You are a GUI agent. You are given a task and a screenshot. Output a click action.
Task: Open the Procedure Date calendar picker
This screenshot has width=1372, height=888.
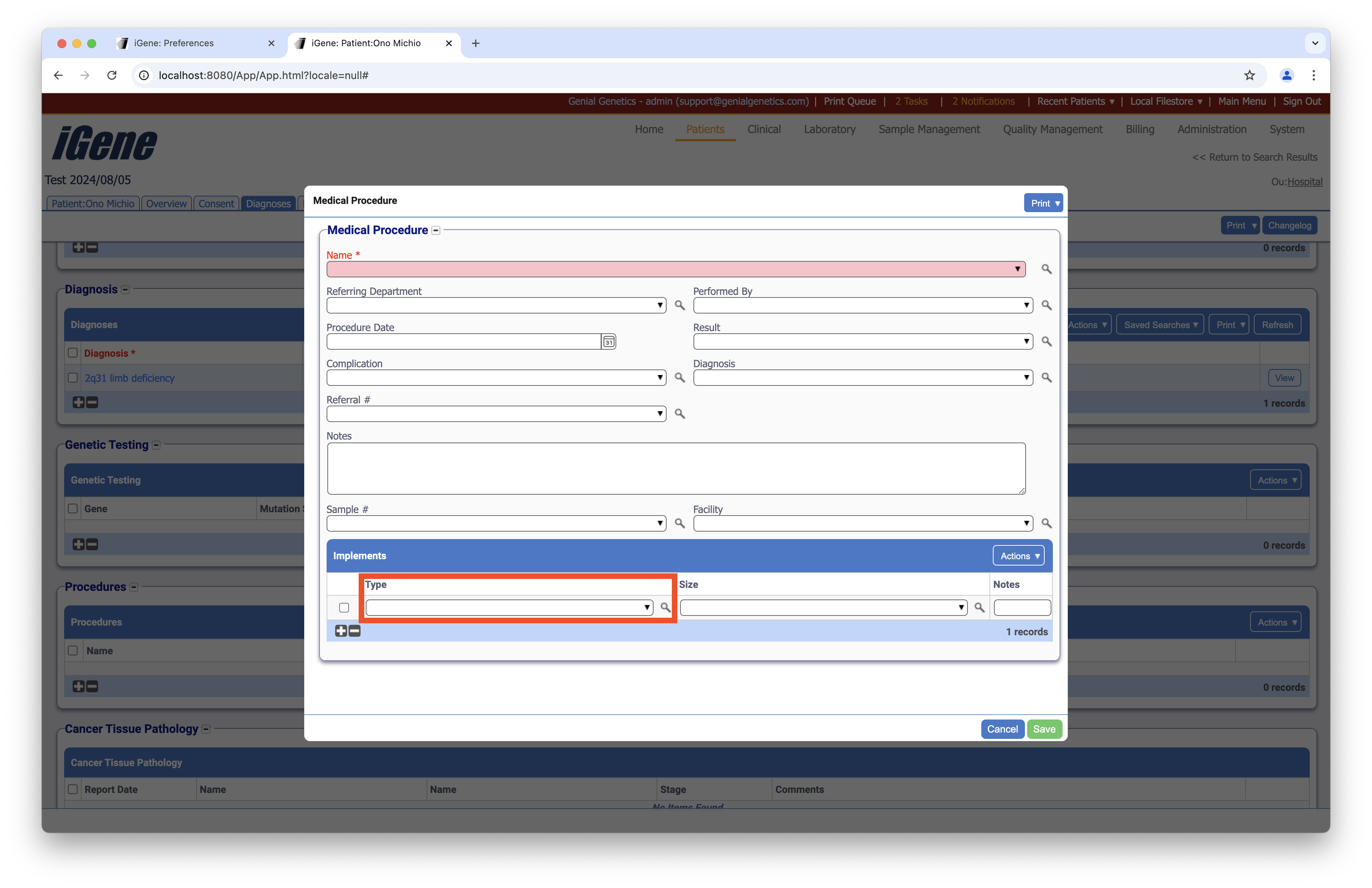coord(609,342)
